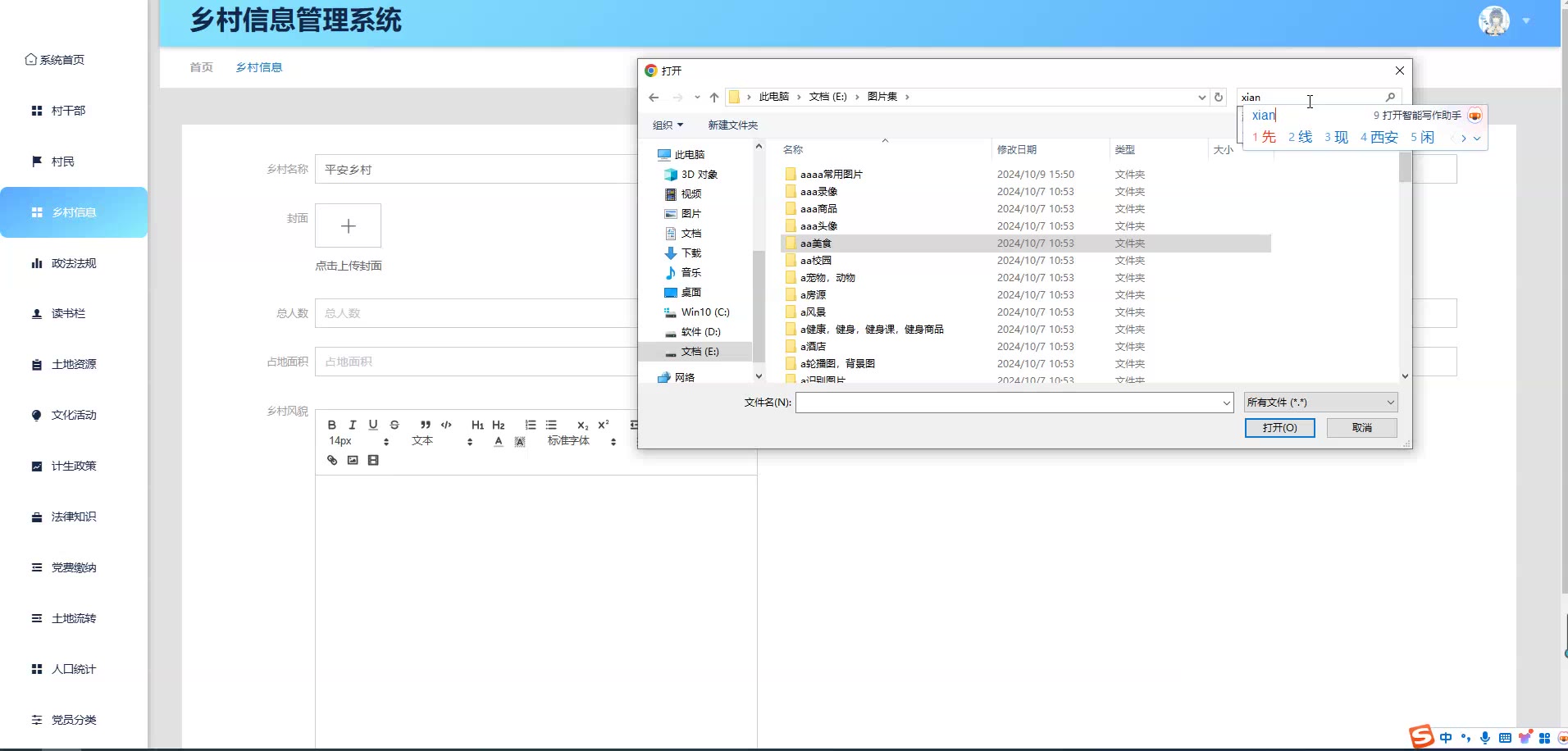Insert a hyperlink using the link icon

click(332, 460)
